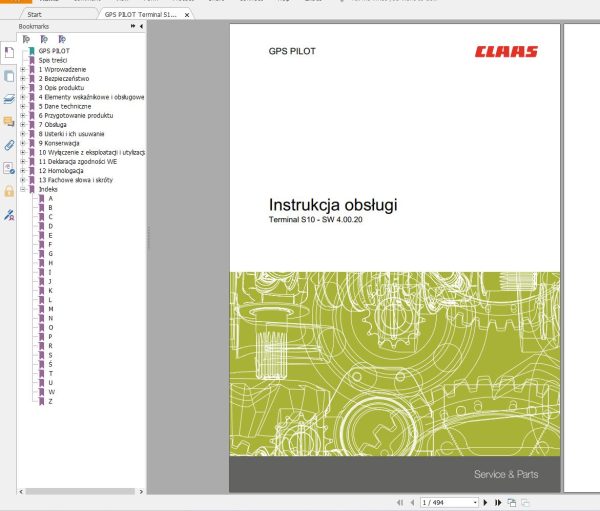Image resolution: width=600 pixels, height=511 pixels.
Task: Switch to the Start tab
Action: click(x=34, y=15)
